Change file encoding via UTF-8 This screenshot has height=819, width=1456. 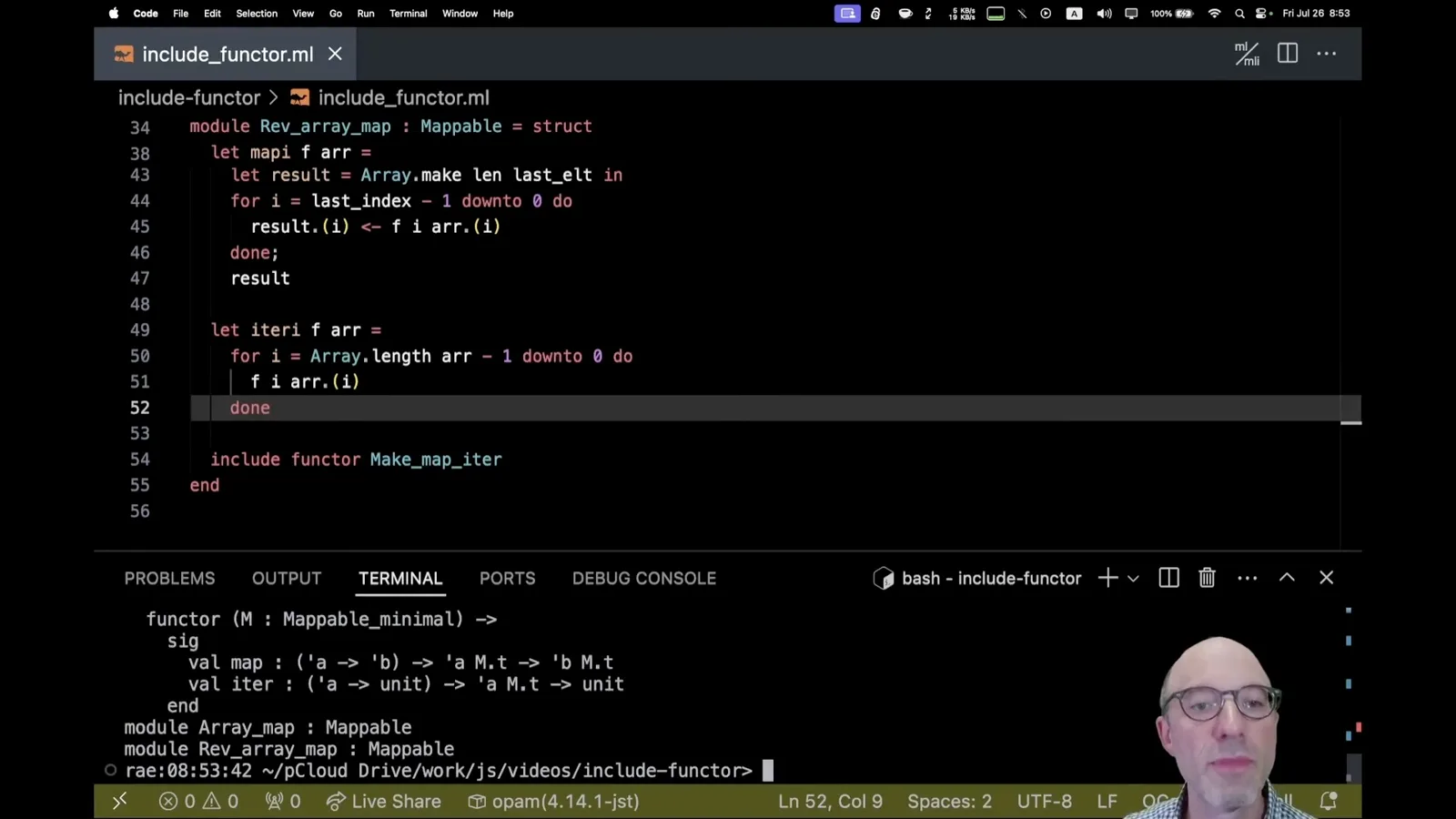1044,801
